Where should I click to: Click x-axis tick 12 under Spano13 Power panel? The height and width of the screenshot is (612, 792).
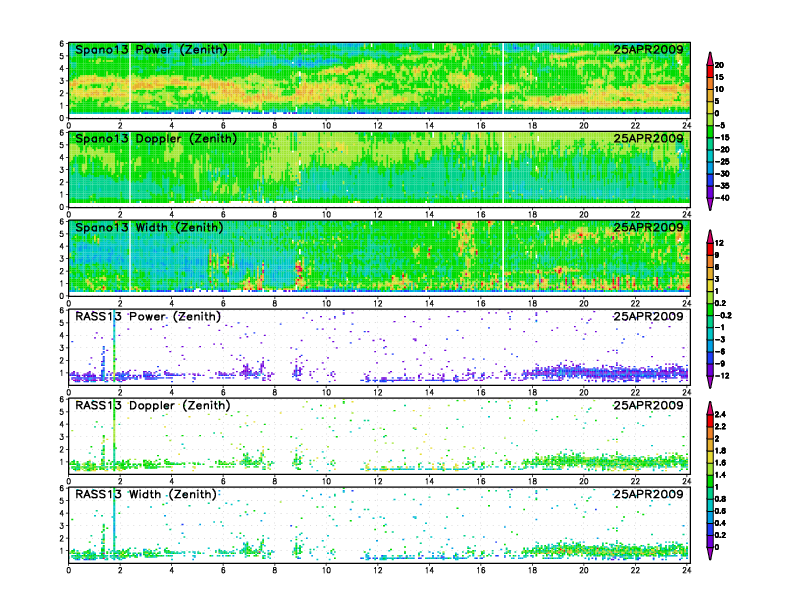tap(378, 126)
